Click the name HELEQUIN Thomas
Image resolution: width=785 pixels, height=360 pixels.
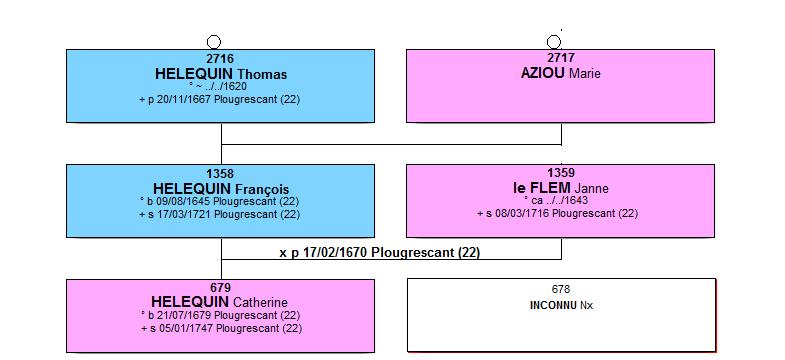tap(221, 74)
